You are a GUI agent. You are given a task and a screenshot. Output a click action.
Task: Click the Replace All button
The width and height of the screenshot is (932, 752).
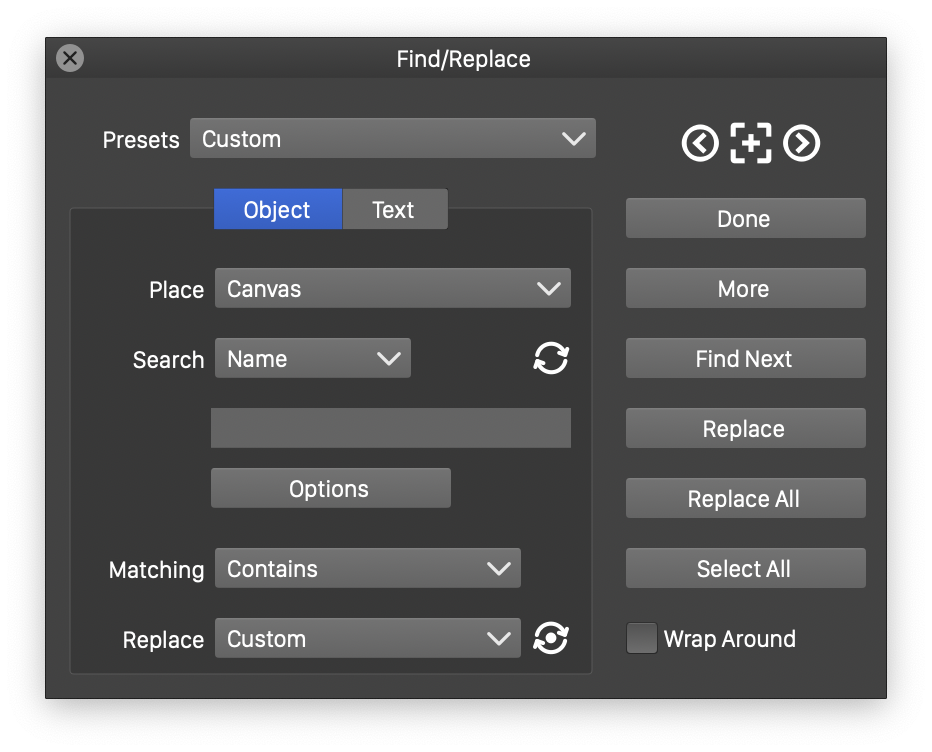pyautogui.click(x=745, y=499)
